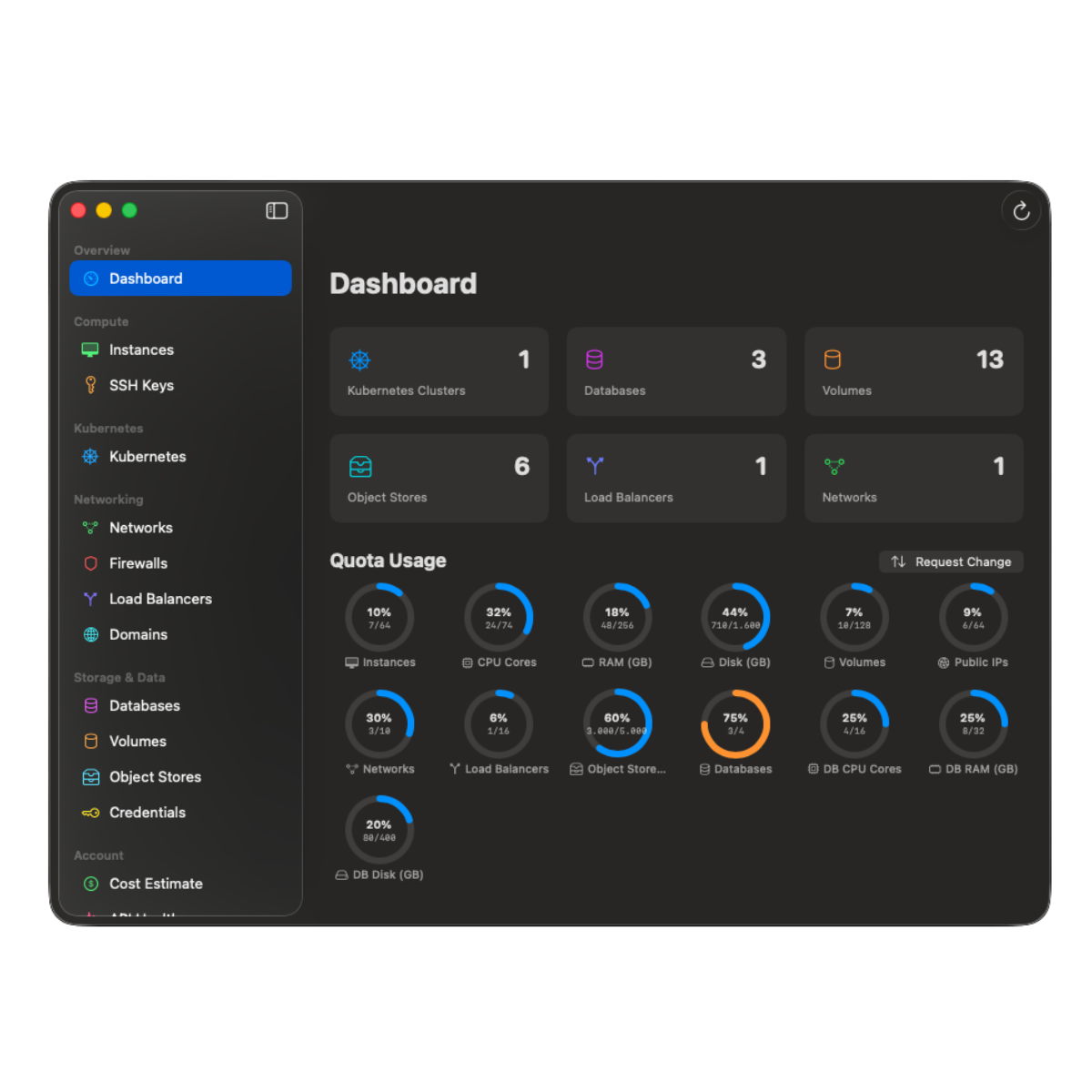
Task: Open the Kubernetes Clusters summary card
Action: pyautogui.click(x=439, y=371)
